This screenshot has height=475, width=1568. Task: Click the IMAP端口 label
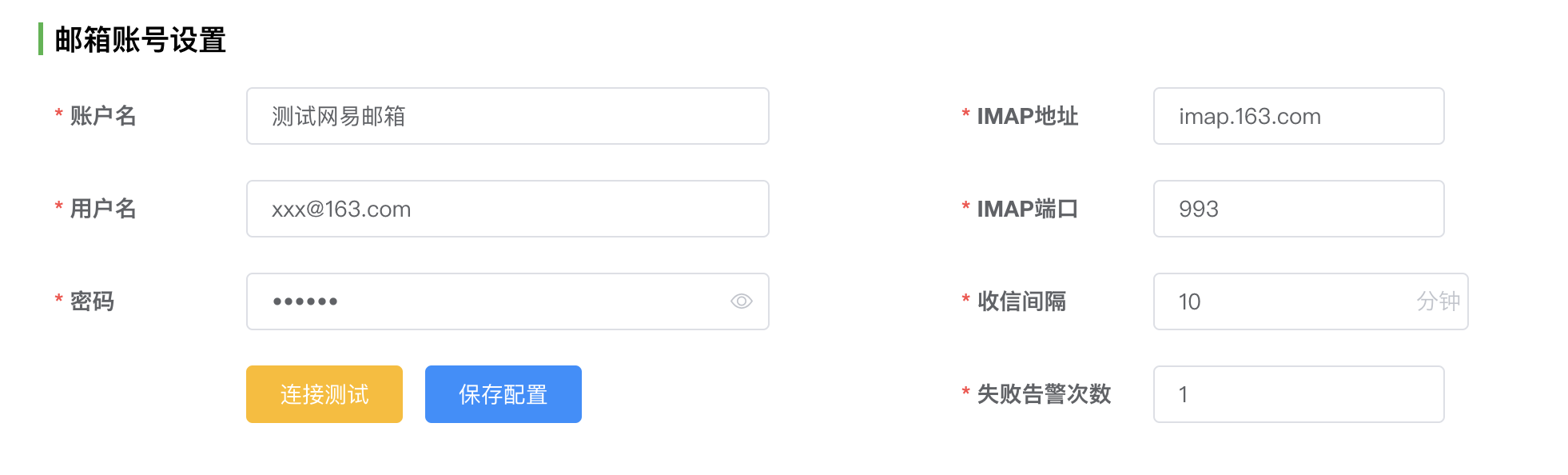point(1028,209)
